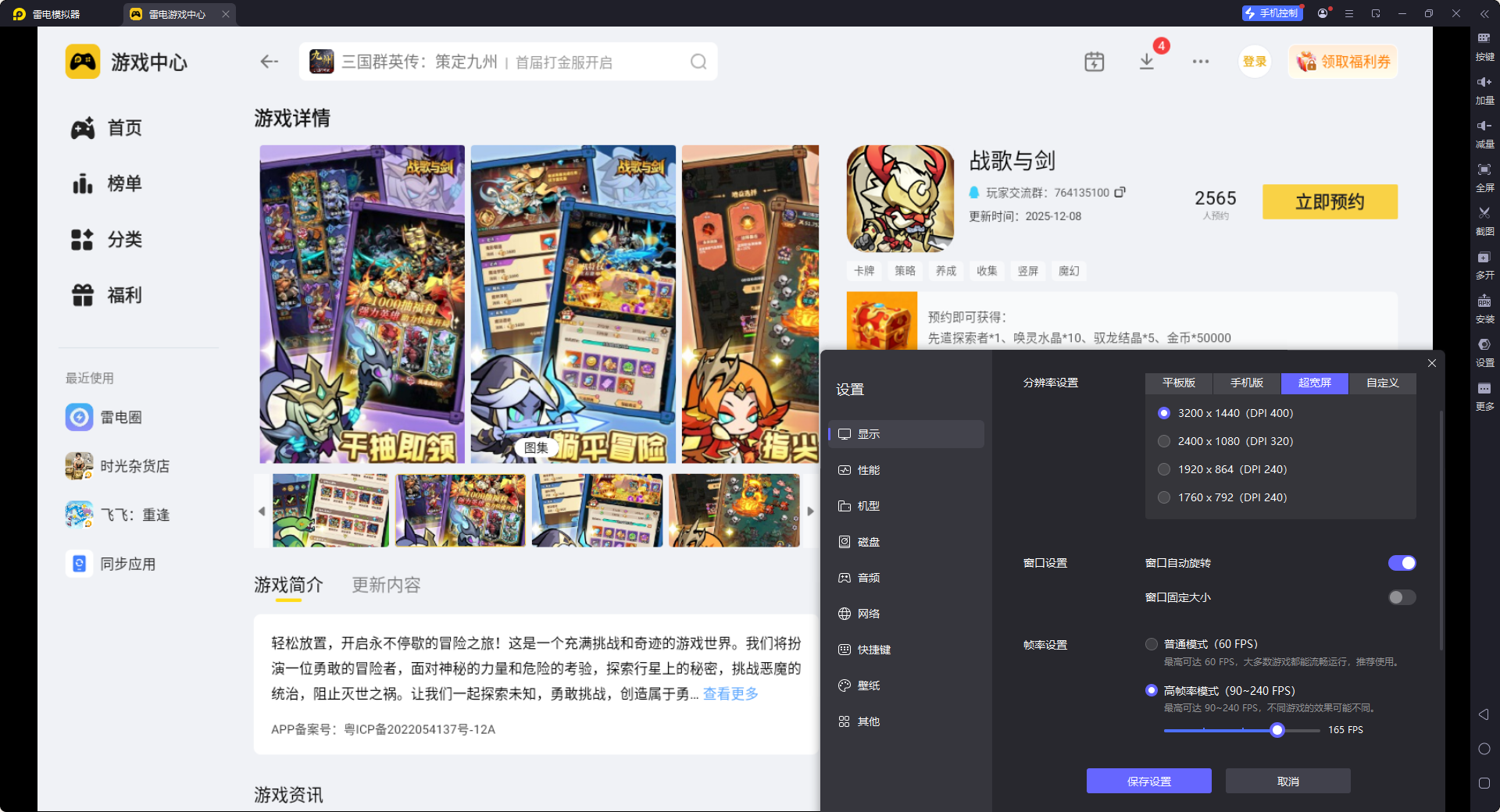
Task: Toggle 窗口固定大小 switch
Action: [x=1402, y=597]
